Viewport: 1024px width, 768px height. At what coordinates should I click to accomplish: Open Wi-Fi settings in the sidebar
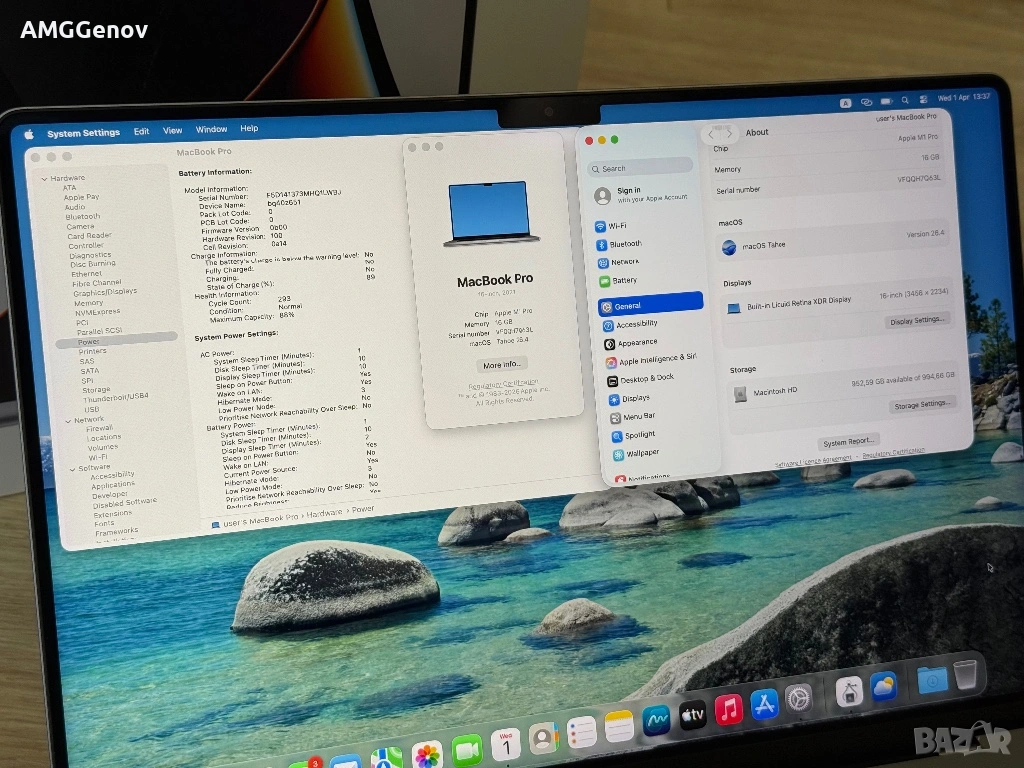pos(617,226)
